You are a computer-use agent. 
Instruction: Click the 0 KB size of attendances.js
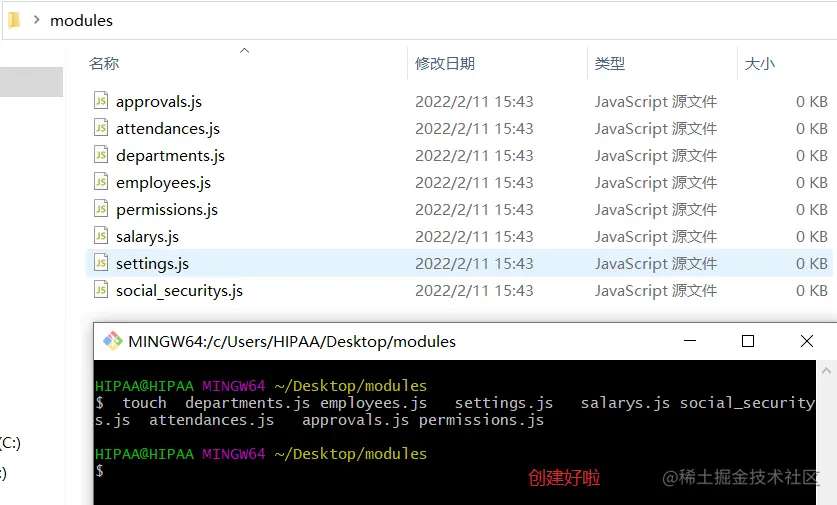point(811,129)
